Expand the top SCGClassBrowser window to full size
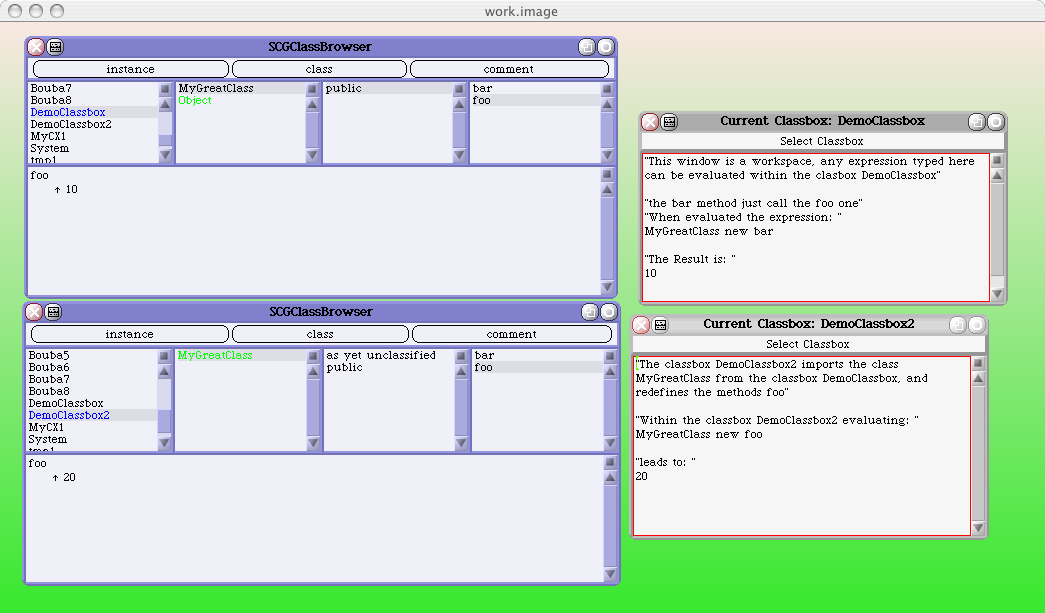The width and height of the screenshot is (1045, 613). point(586,47)
